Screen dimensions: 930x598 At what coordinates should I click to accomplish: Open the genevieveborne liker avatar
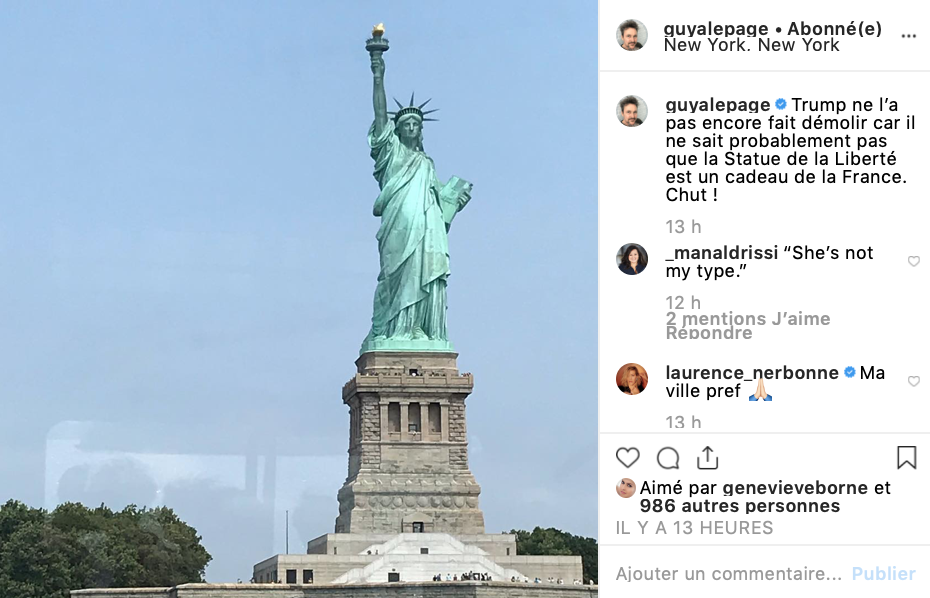coord(625,488)
